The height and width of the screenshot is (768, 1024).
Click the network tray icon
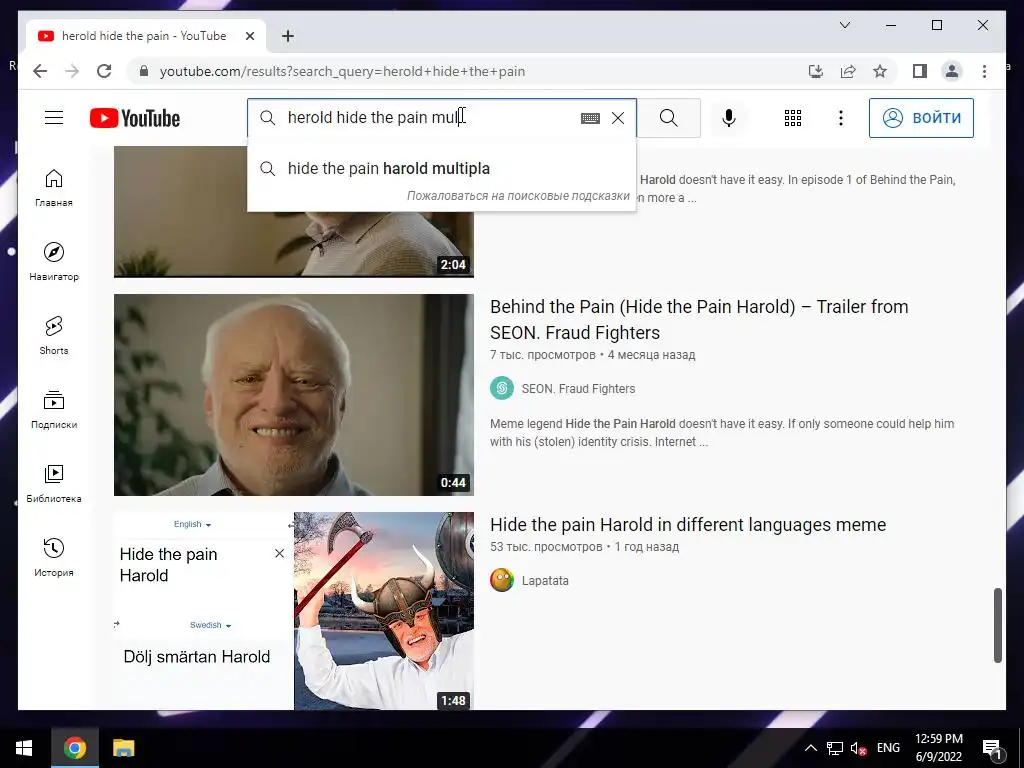[x=835, y=748]
